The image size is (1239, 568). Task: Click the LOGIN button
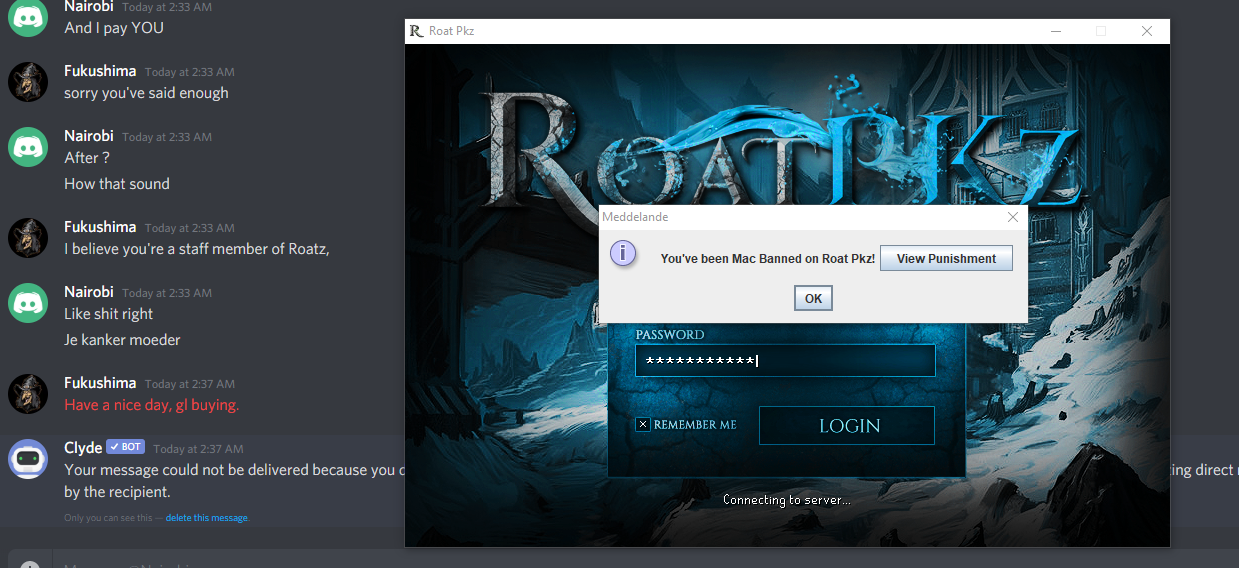tap(847, 426)
